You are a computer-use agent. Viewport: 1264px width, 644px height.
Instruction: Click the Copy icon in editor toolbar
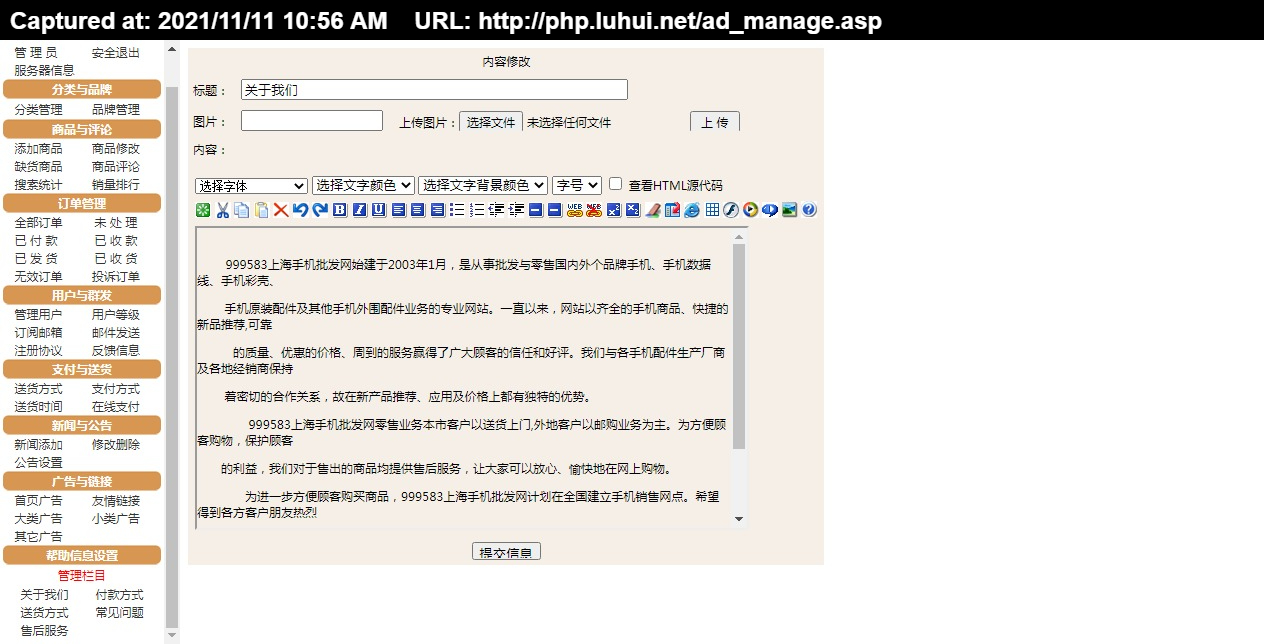pos(241,210)
